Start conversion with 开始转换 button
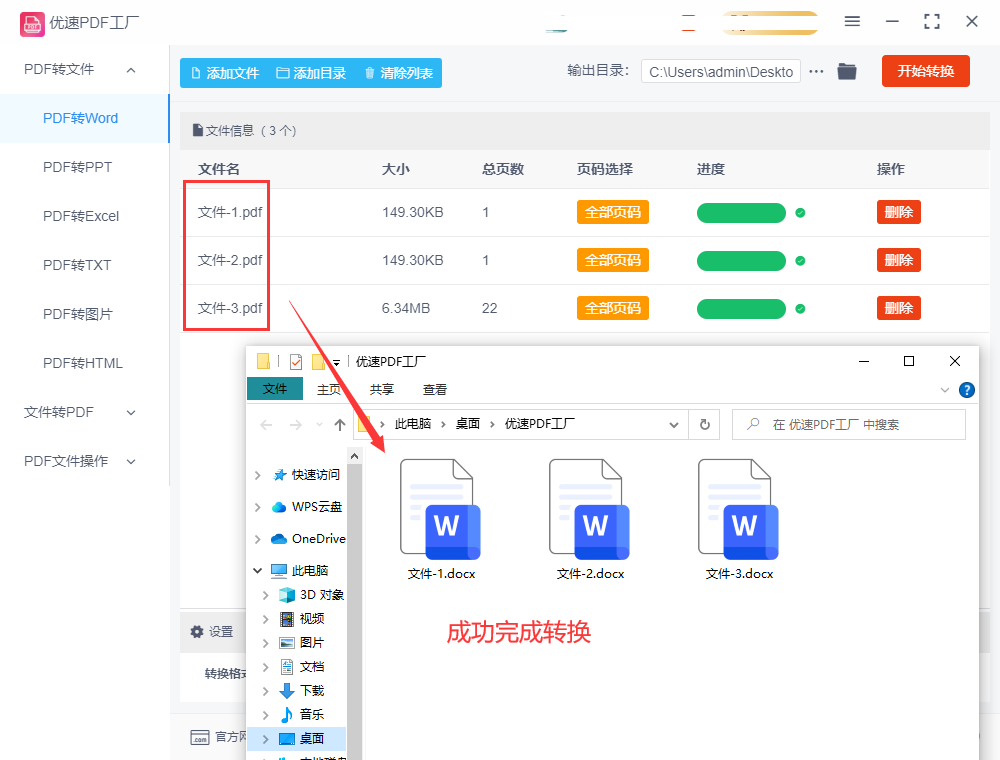This screenshot has width=1000, height=760. 925,71
